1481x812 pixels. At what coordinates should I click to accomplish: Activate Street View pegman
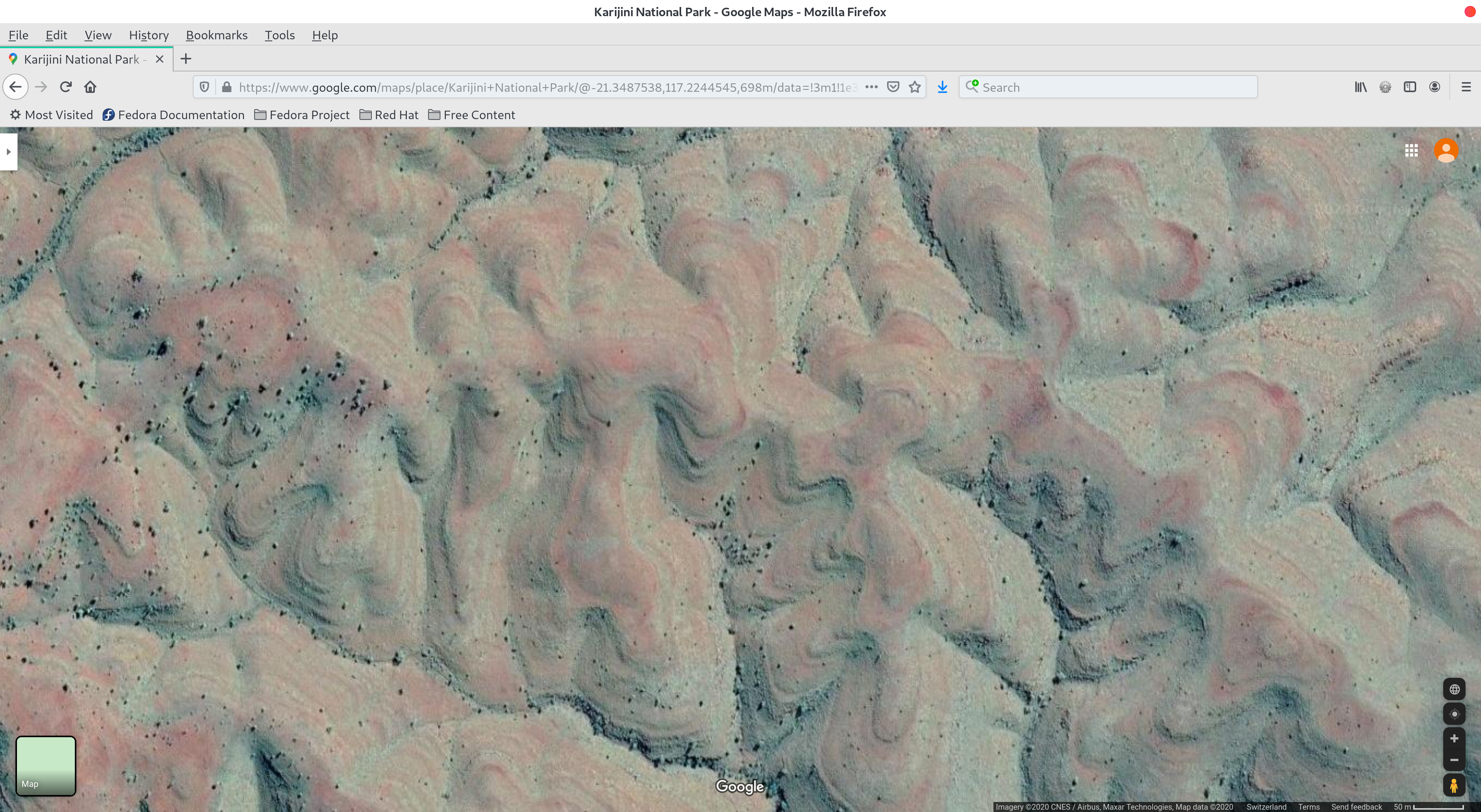pos(1454,785)
